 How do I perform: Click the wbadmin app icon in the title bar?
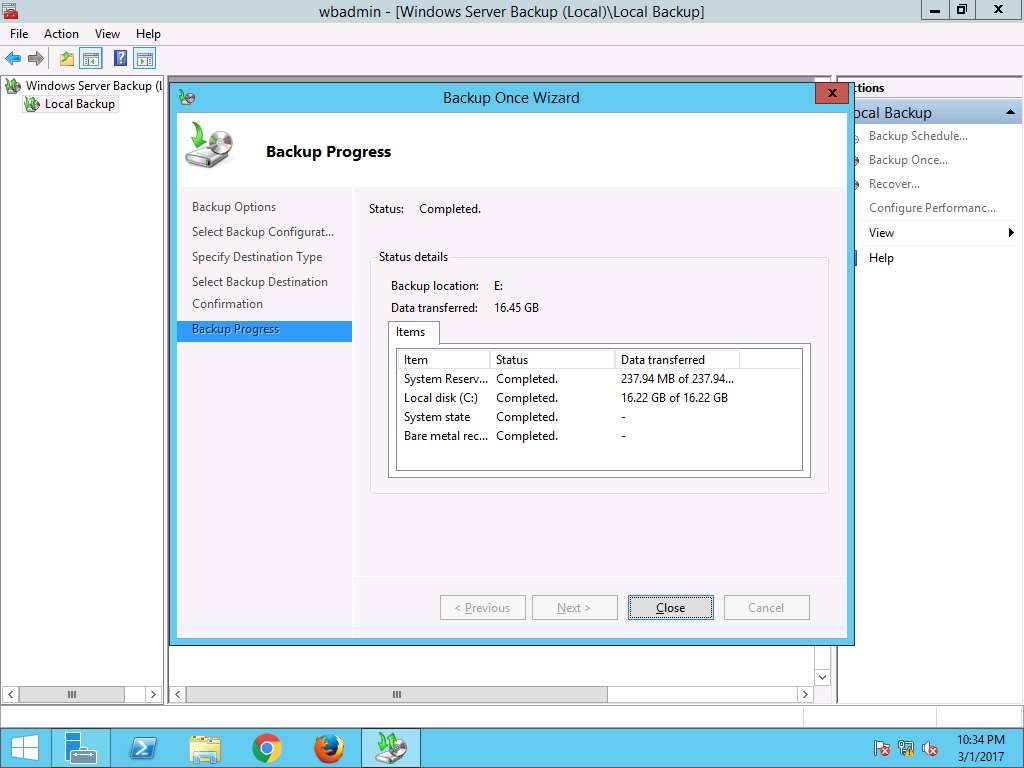tap(10, 10)
